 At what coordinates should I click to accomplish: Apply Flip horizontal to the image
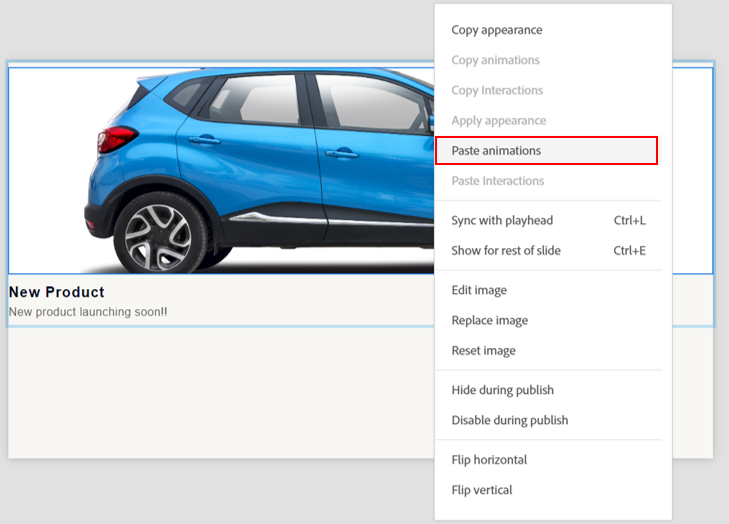(x=489, y=460)
